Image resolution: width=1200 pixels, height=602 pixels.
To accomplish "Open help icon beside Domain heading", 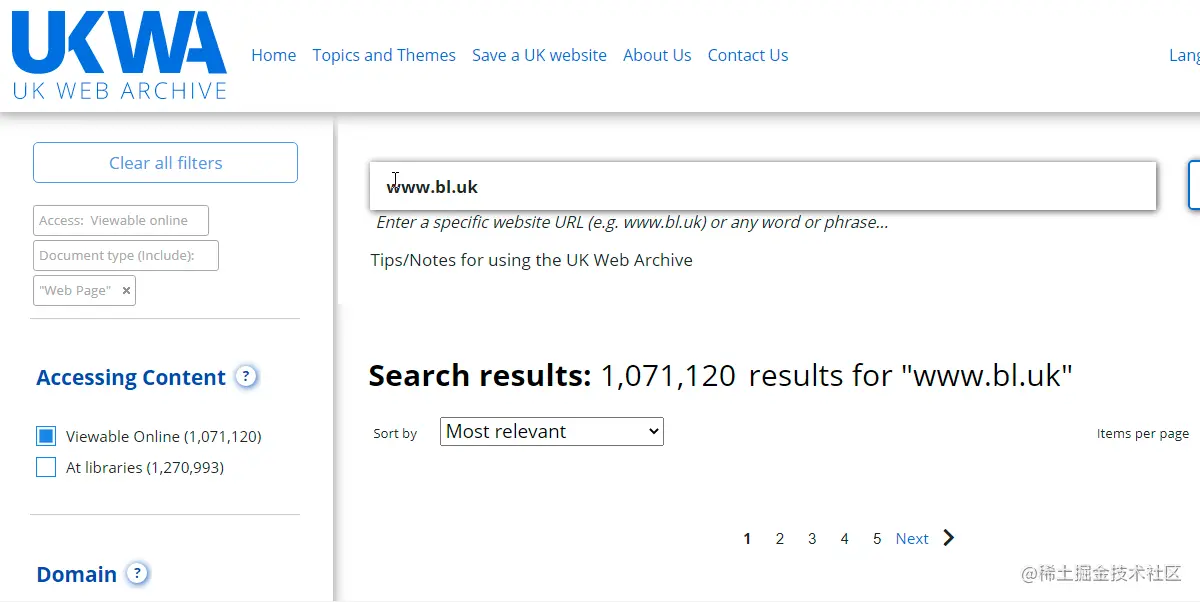I will [138, 574].
